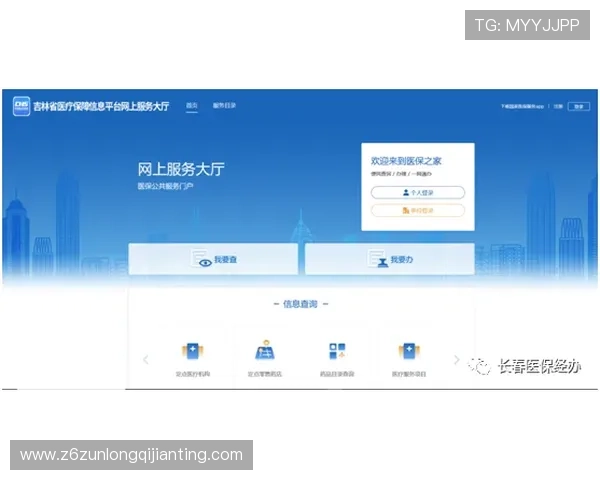Click the 信息查询 section heading
Viewport: 600px width, 480px height.
pos(301,304)
